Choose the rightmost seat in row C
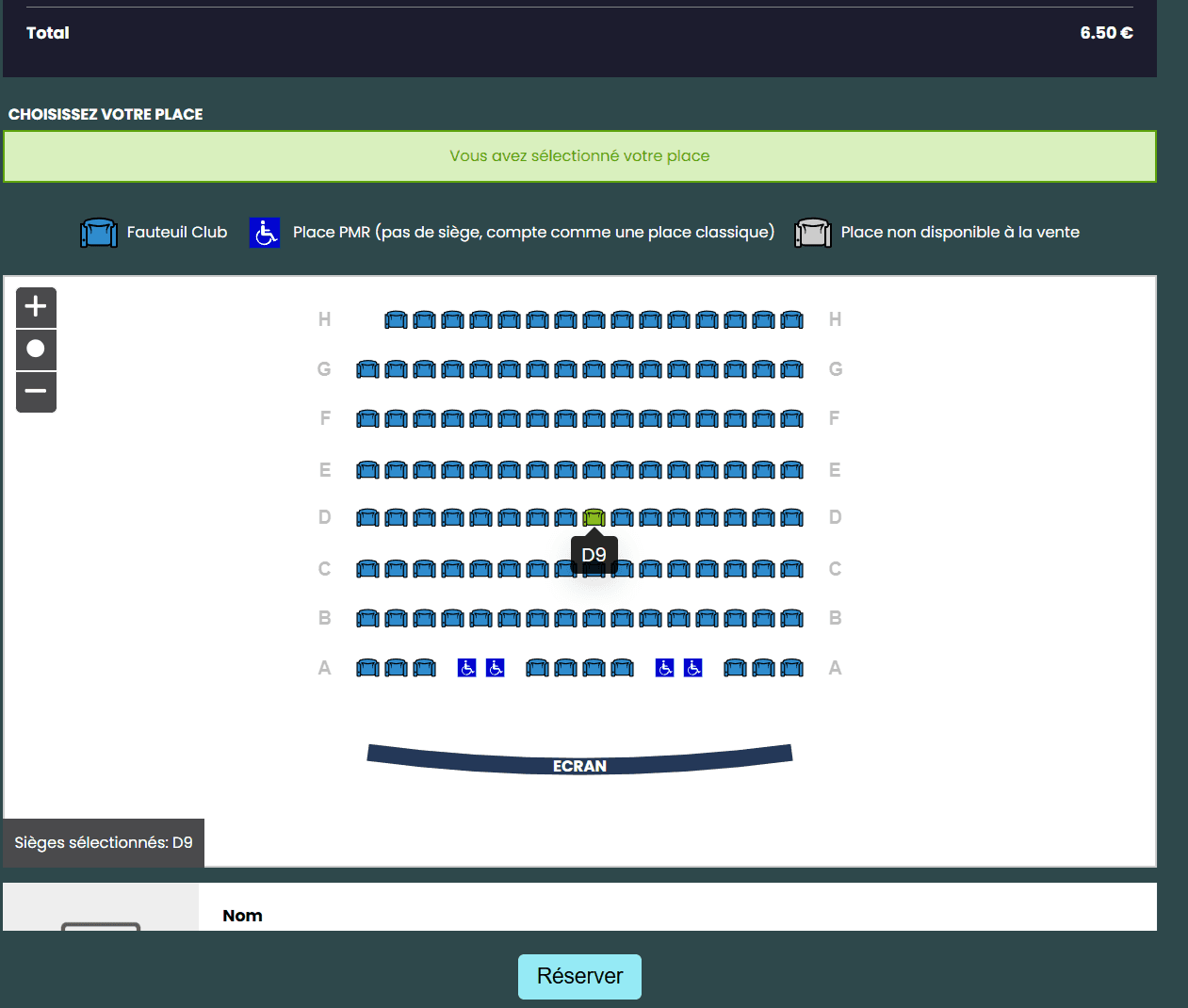This screenshot has height=1008, width=1188. 791,569
